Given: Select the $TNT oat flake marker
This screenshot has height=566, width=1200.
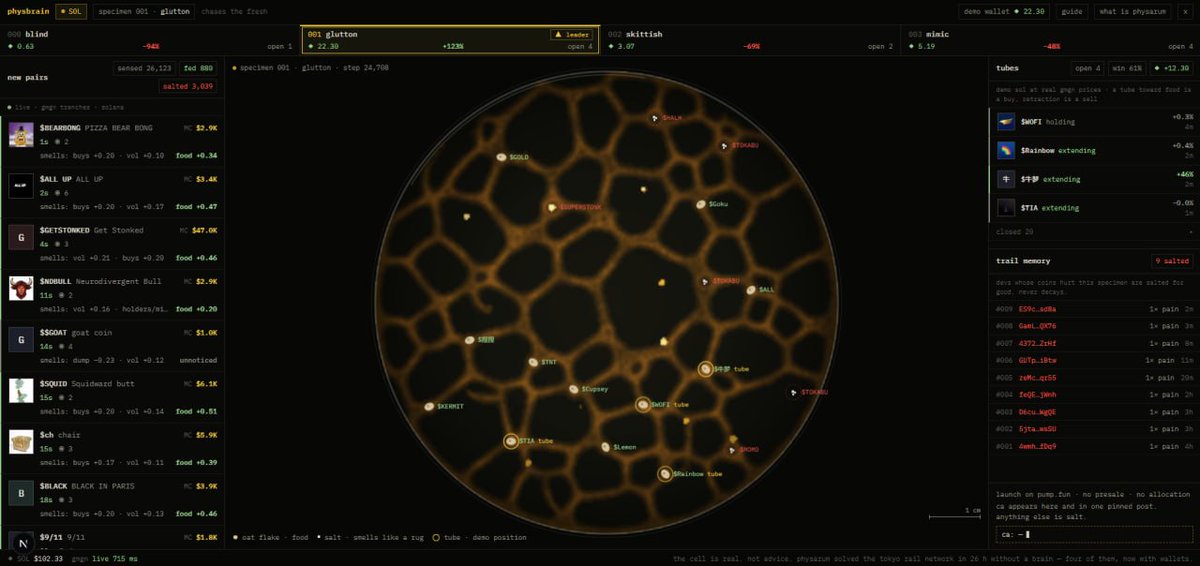Looking at the screenshot, I should [533, 363].
